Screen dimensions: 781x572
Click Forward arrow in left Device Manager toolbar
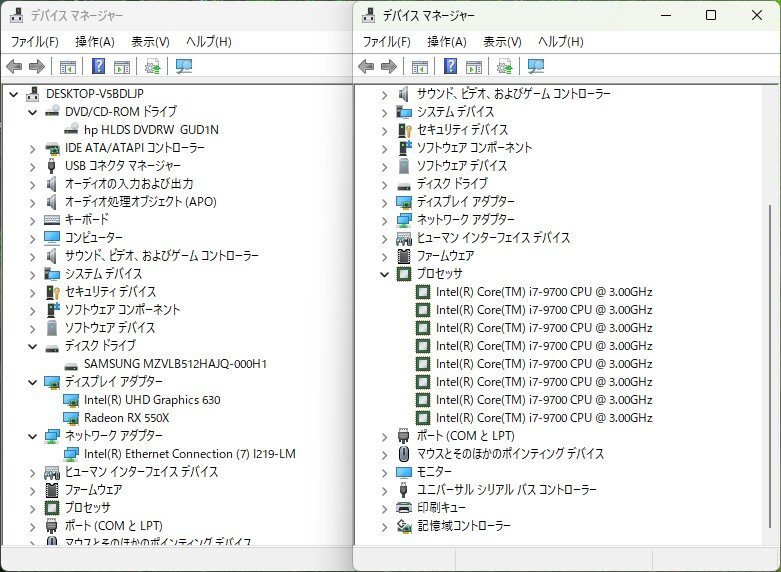coord(37,66)
